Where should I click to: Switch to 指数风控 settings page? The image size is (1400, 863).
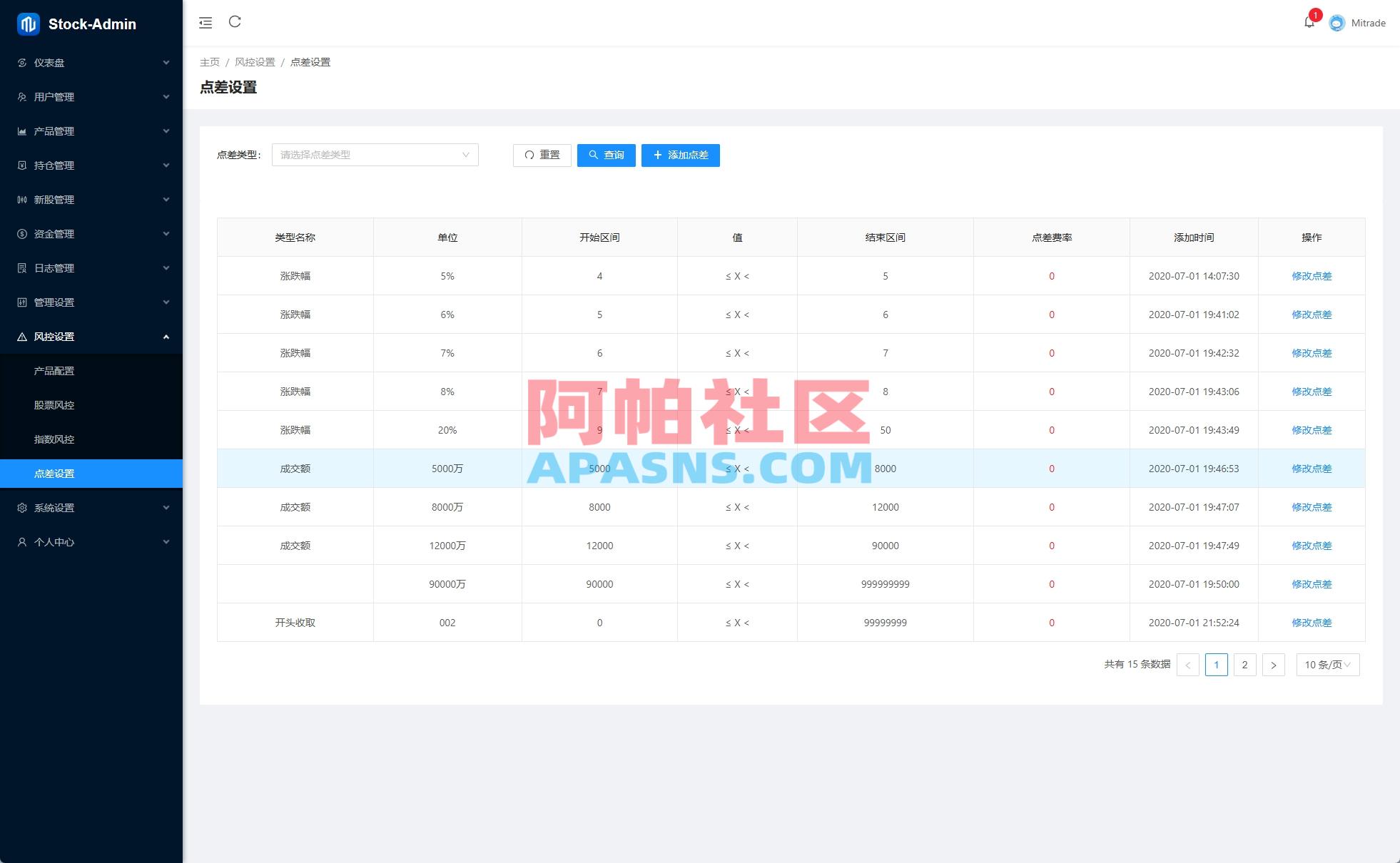tap(52, 439)
